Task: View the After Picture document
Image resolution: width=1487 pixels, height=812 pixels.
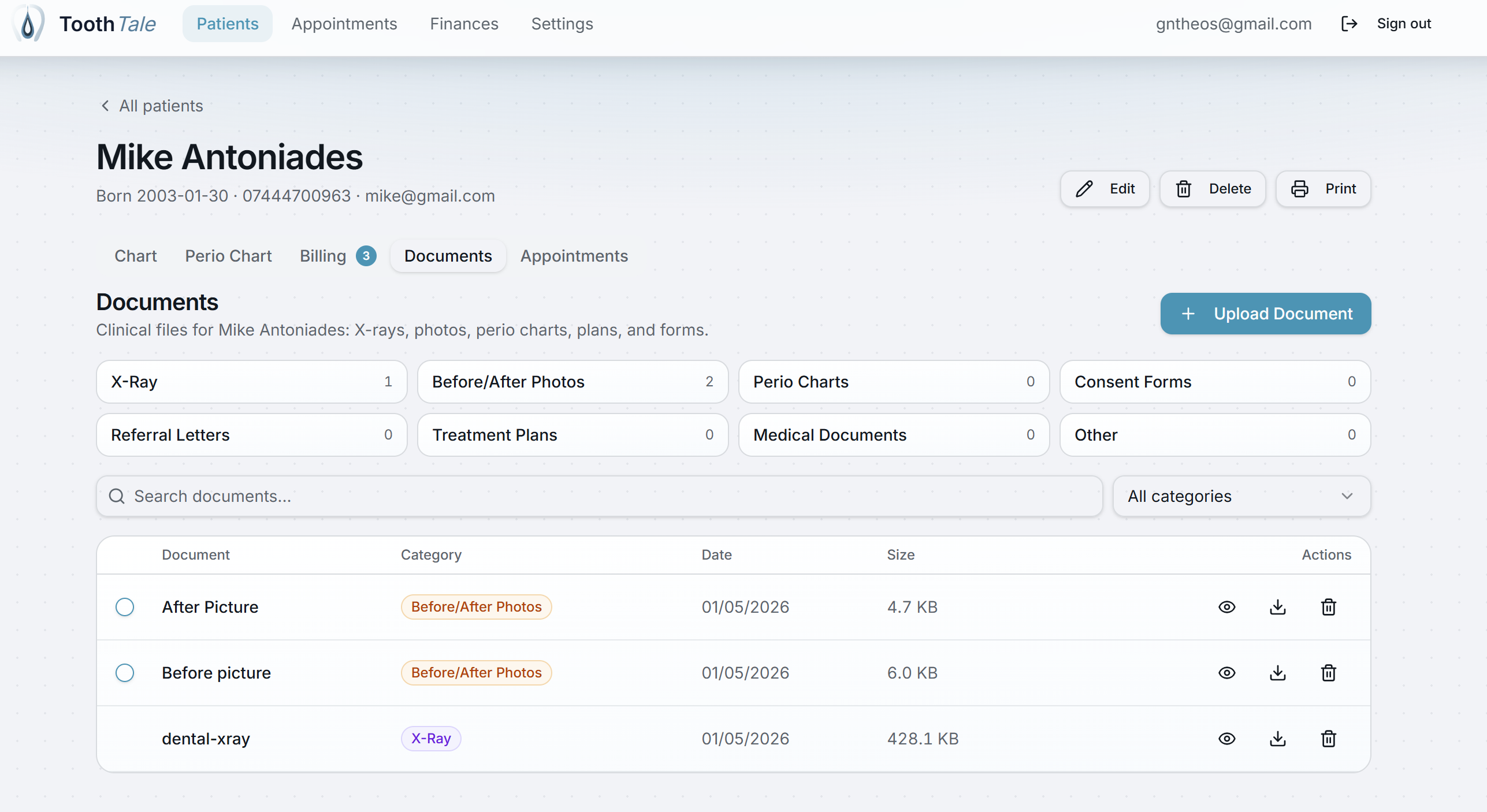Action: (1226, 607)
